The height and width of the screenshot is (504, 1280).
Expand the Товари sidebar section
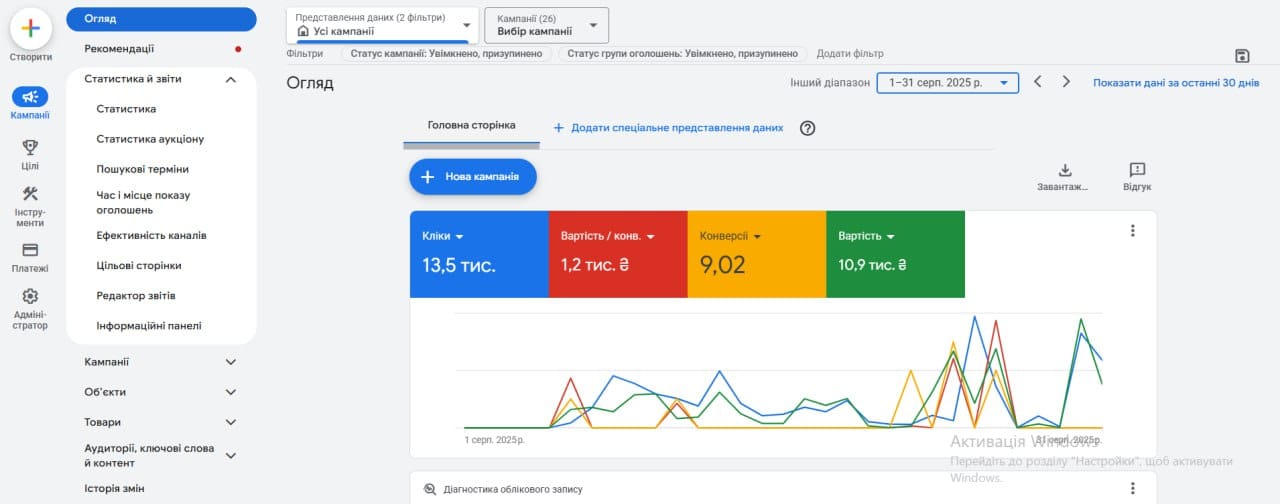pos(231,422)
